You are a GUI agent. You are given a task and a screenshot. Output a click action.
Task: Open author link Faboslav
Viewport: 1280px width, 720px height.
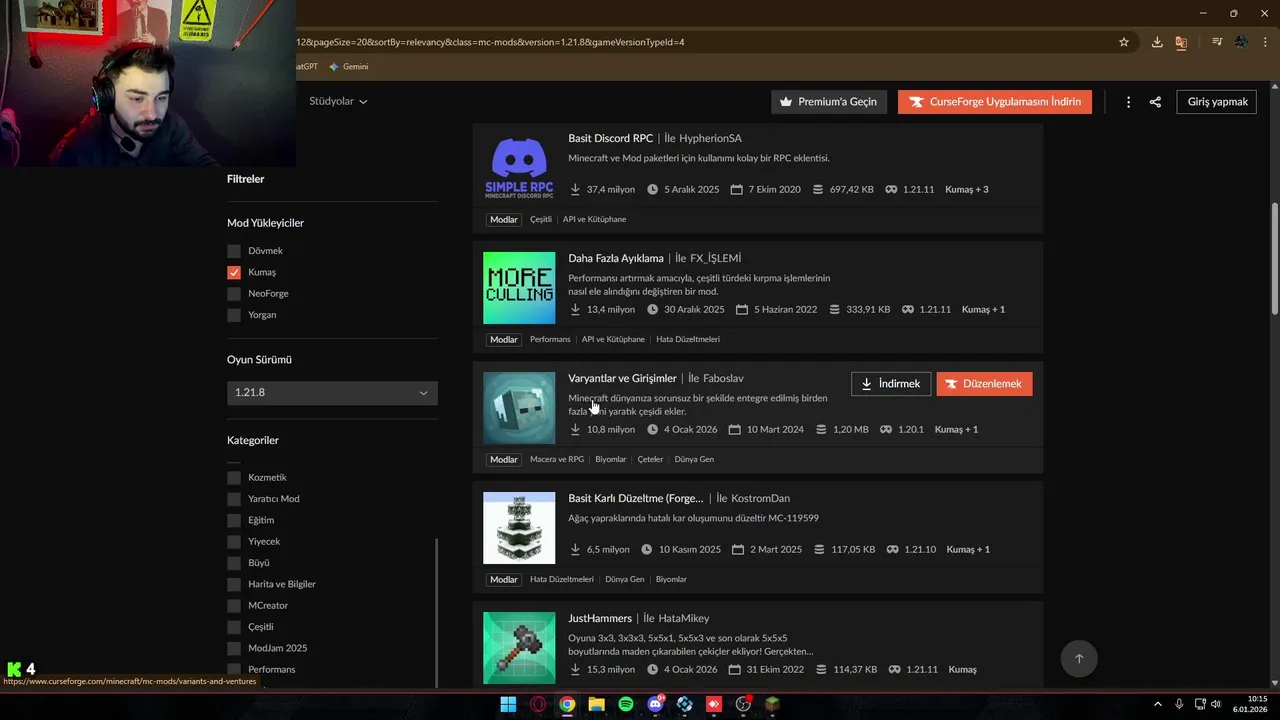coord(723,378)
